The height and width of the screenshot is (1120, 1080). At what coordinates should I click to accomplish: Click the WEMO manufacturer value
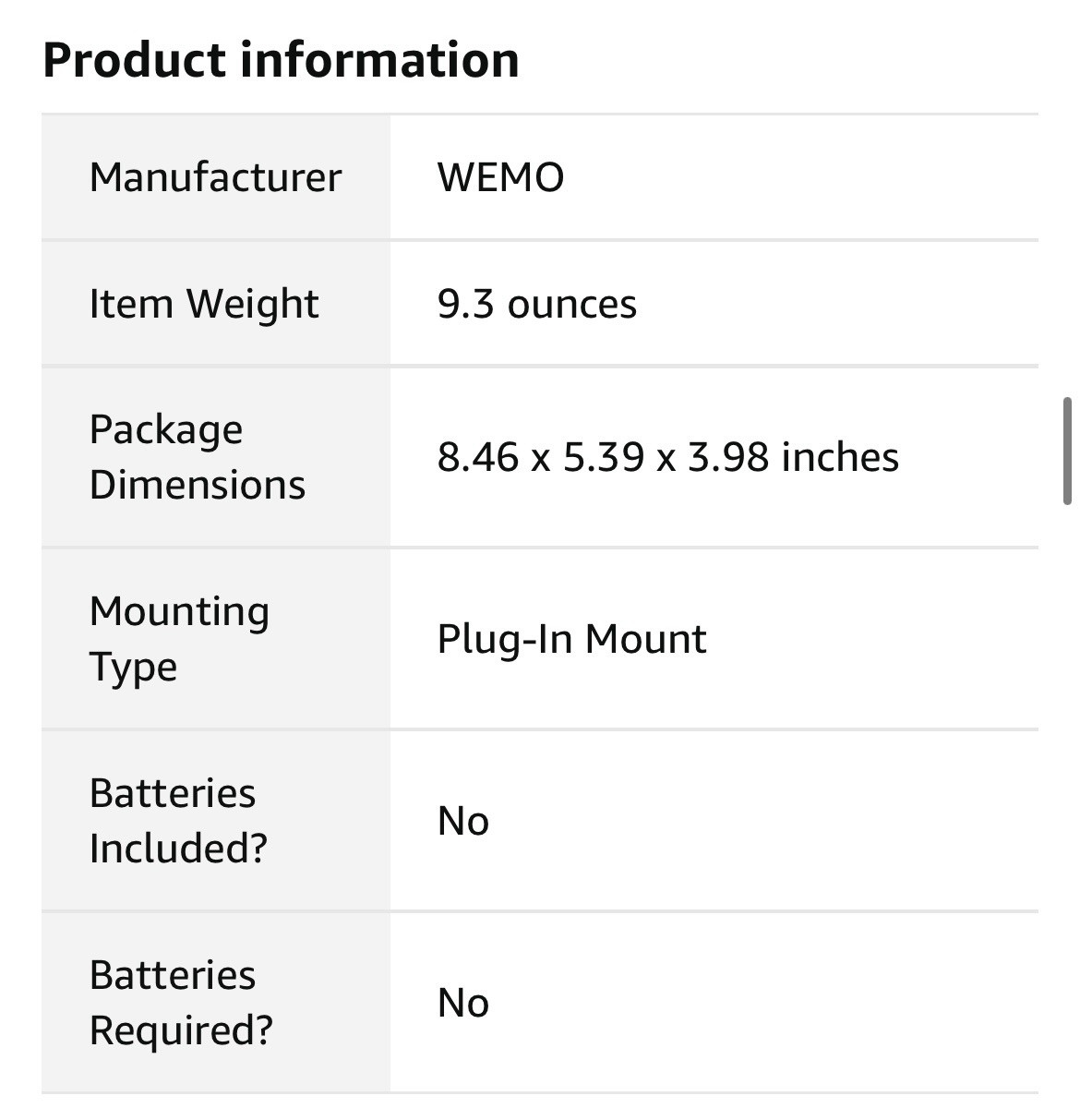500,177
